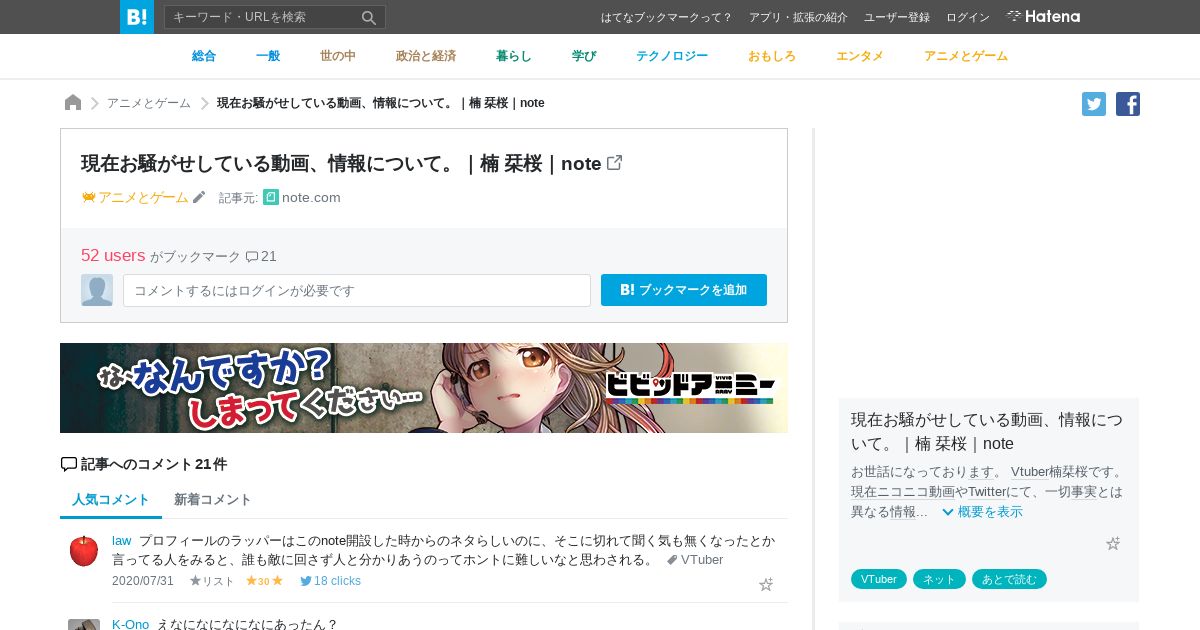Click the あとで読む tag pill
Viewport: 1200px width, 630px height.
pos(1009,579)
